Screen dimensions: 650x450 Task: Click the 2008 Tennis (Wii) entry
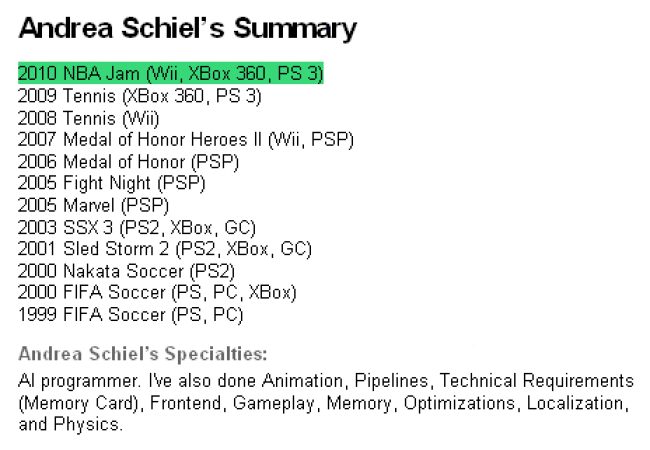89,118
